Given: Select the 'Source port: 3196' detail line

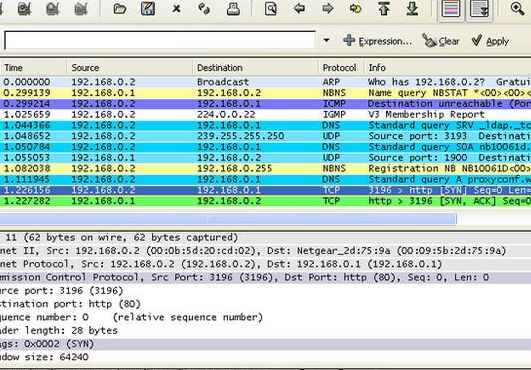Looking at the screenshot, I should [266, 291].
